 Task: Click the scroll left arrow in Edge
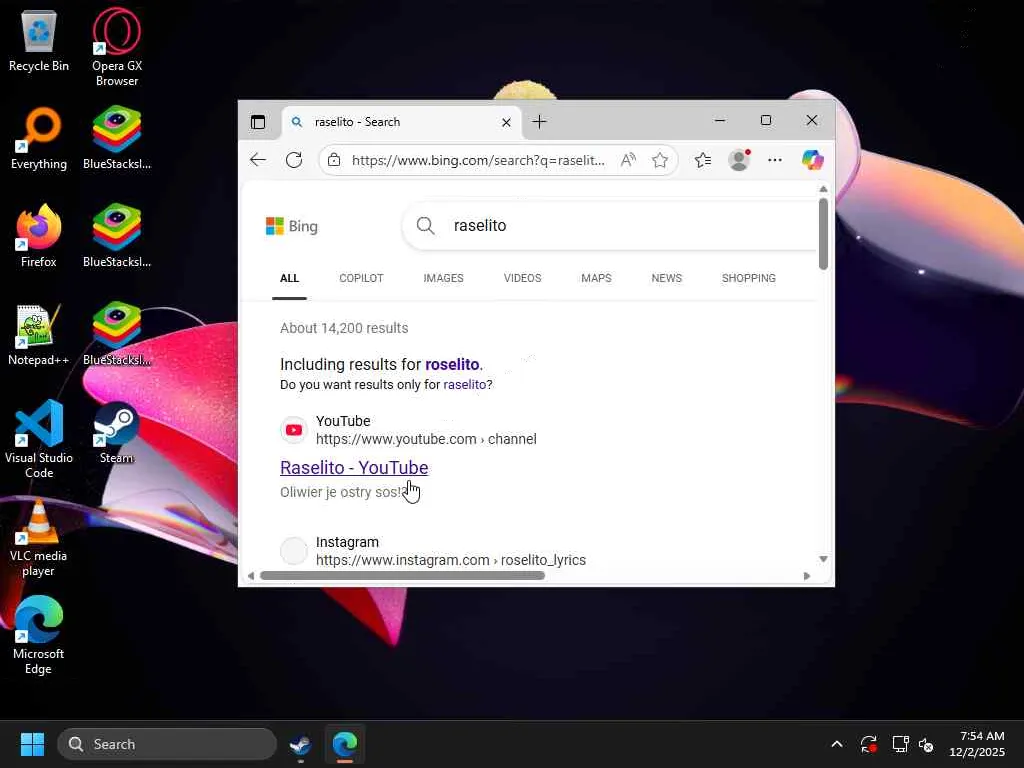[251, 575]
